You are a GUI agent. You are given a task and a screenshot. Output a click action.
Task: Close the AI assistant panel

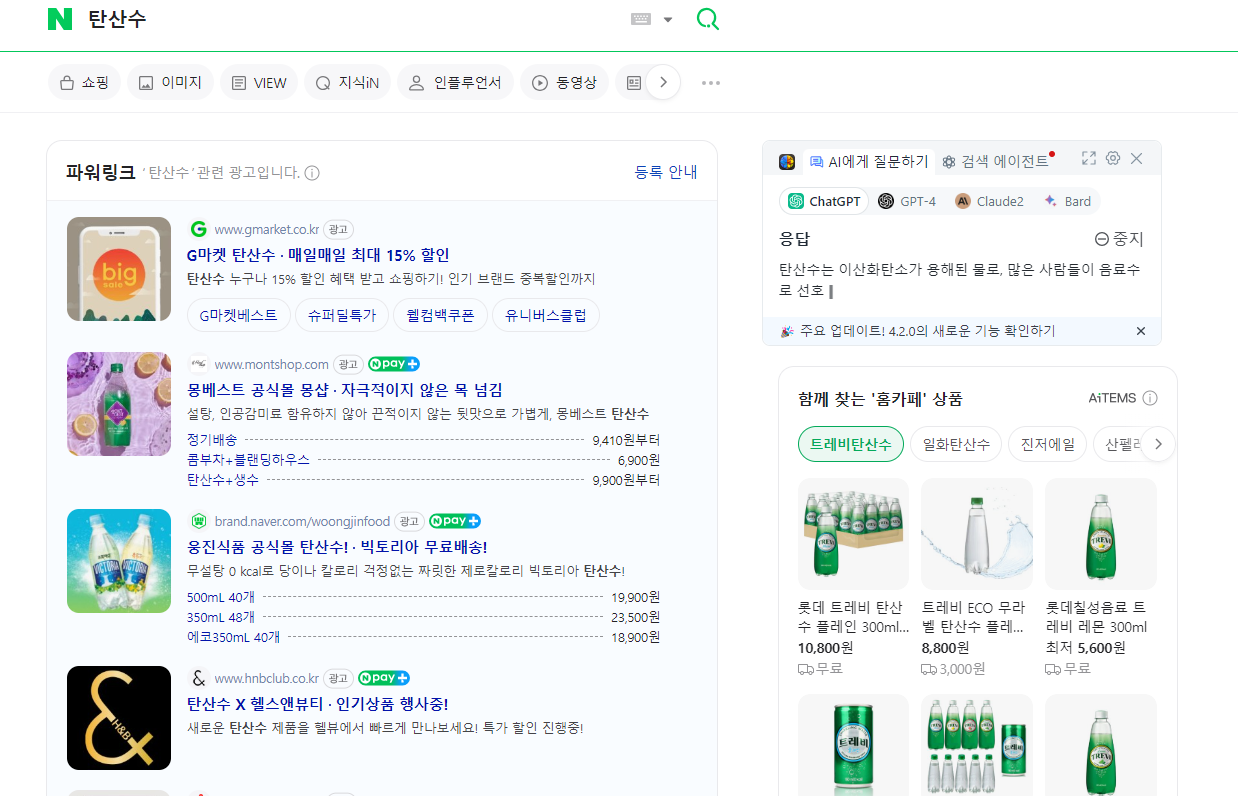[x=1137, y=159]
